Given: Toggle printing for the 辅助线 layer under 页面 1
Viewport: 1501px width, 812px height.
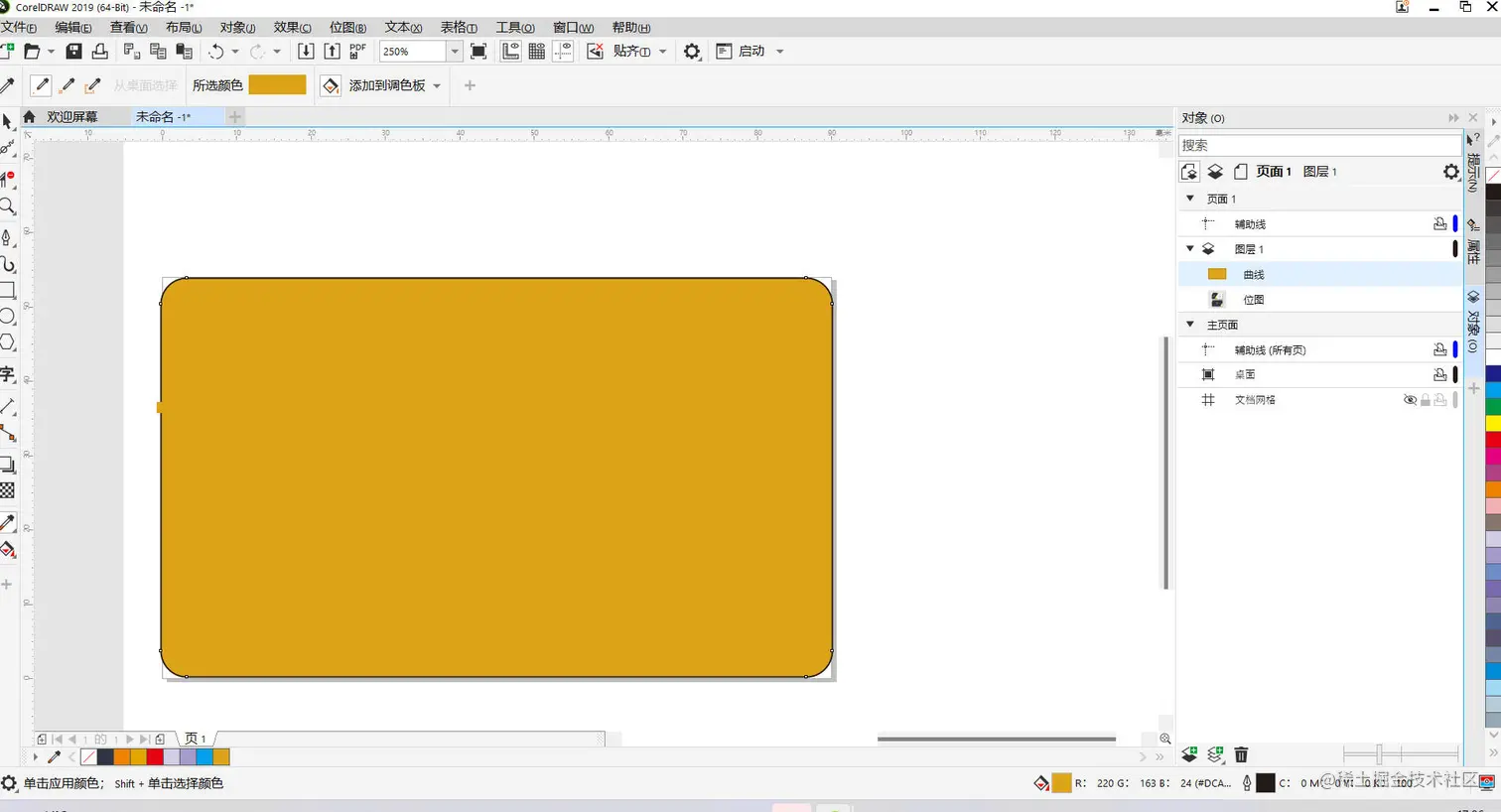Looking at the screenshot, I should pos(1439,224).
